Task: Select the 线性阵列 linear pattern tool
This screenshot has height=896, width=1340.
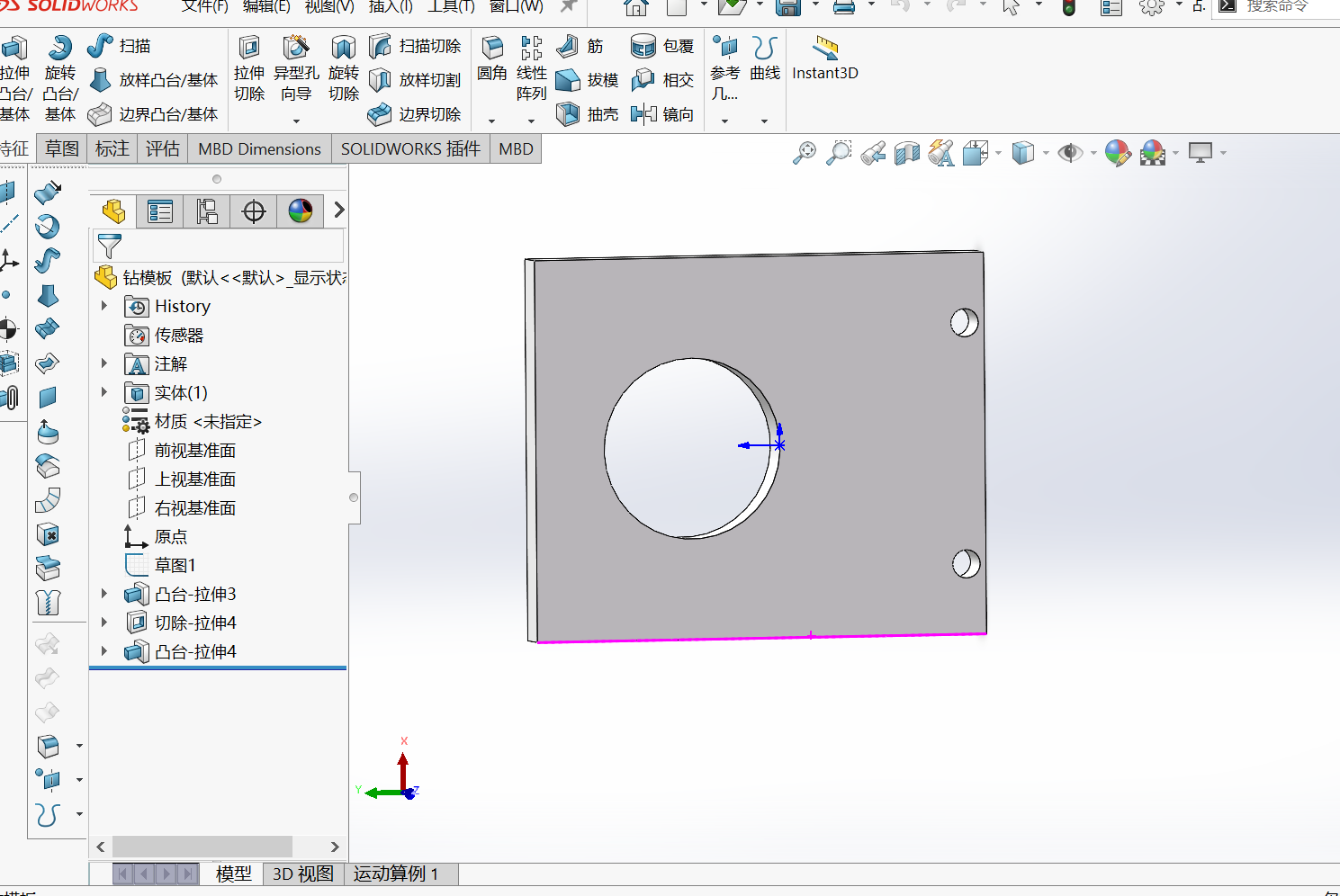Action: 531,69
